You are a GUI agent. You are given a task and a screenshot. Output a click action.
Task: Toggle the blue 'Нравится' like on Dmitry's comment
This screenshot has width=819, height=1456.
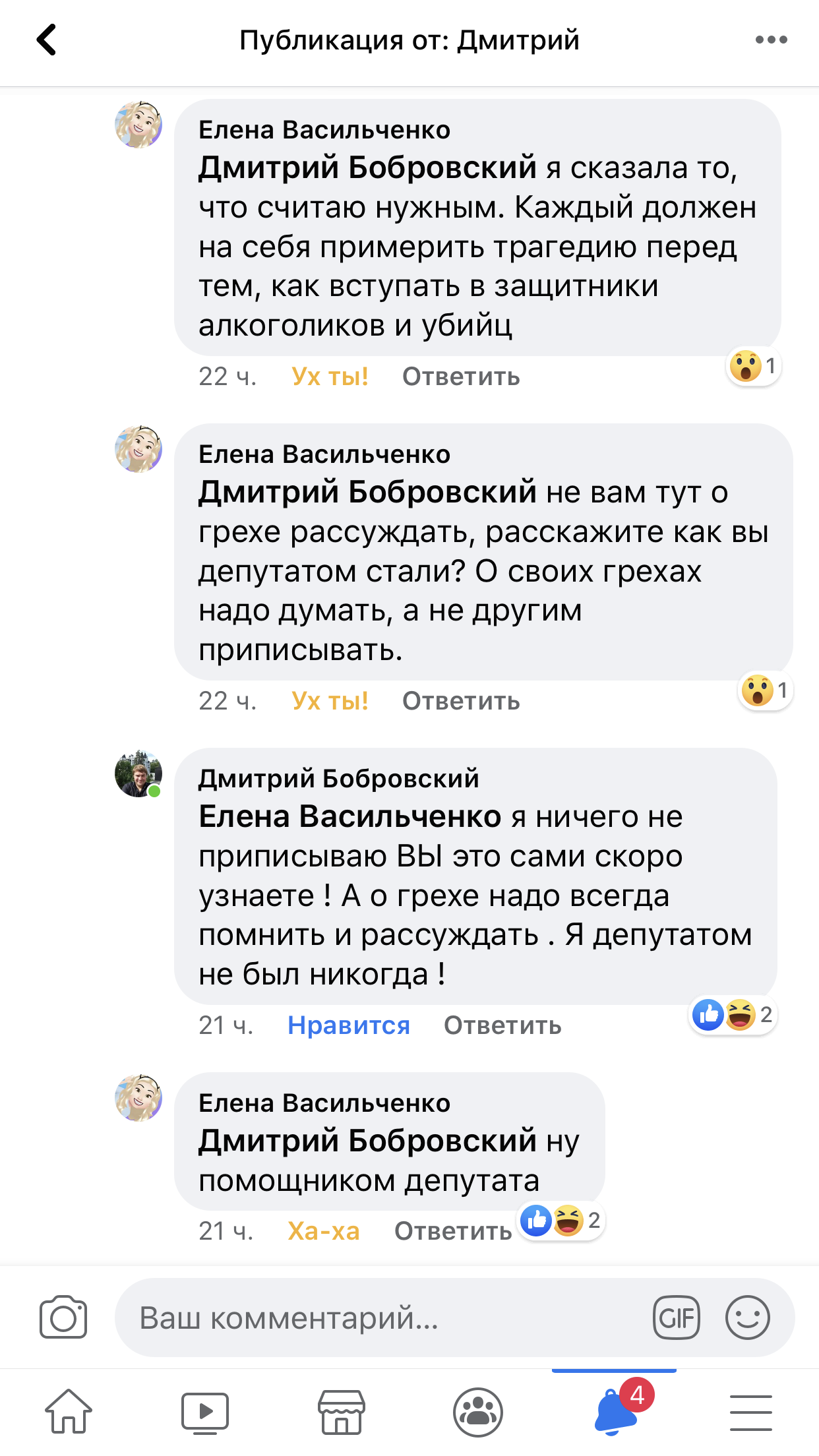coord(349,1025)
